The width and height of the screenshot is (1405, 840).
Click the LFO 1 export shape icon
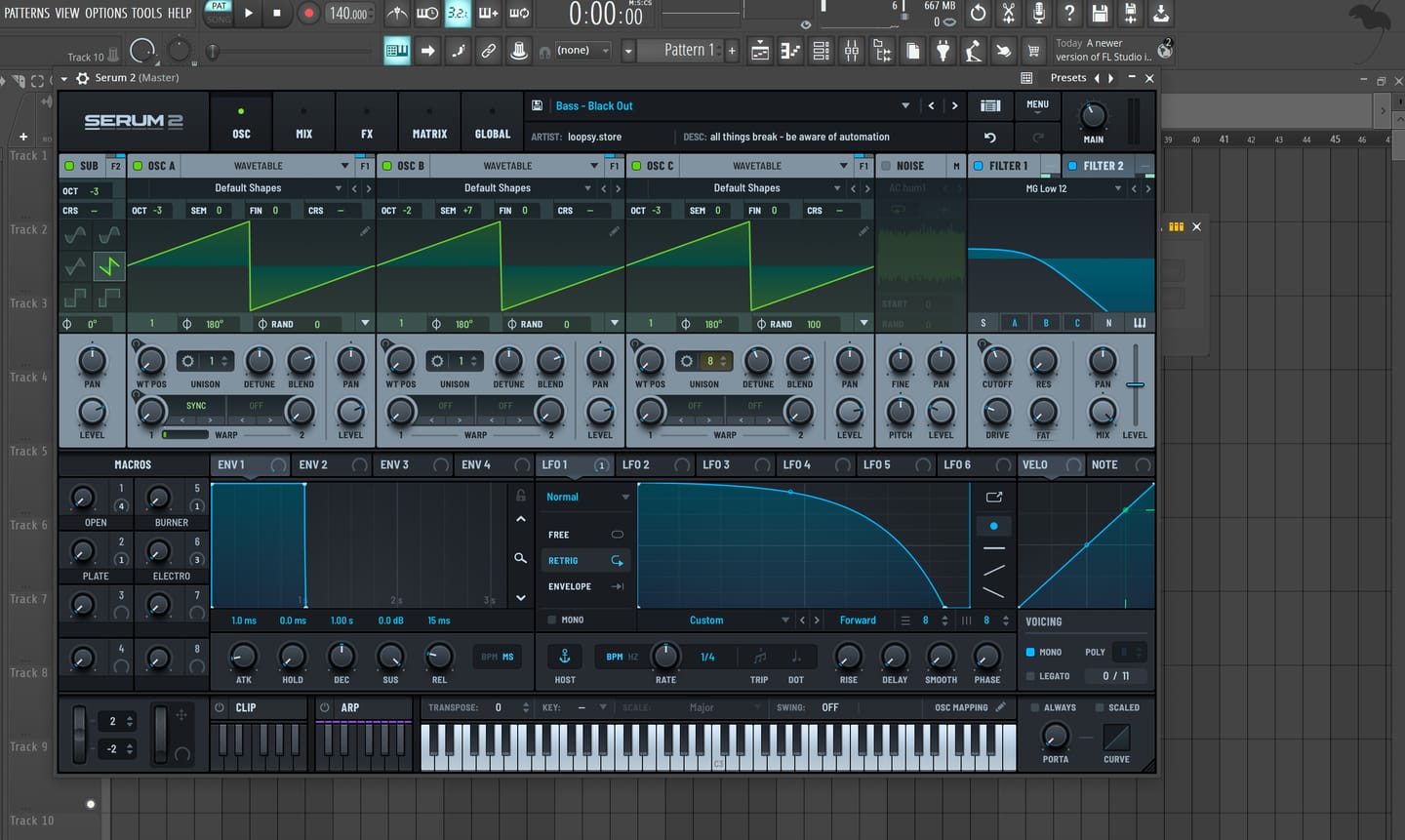994,497
